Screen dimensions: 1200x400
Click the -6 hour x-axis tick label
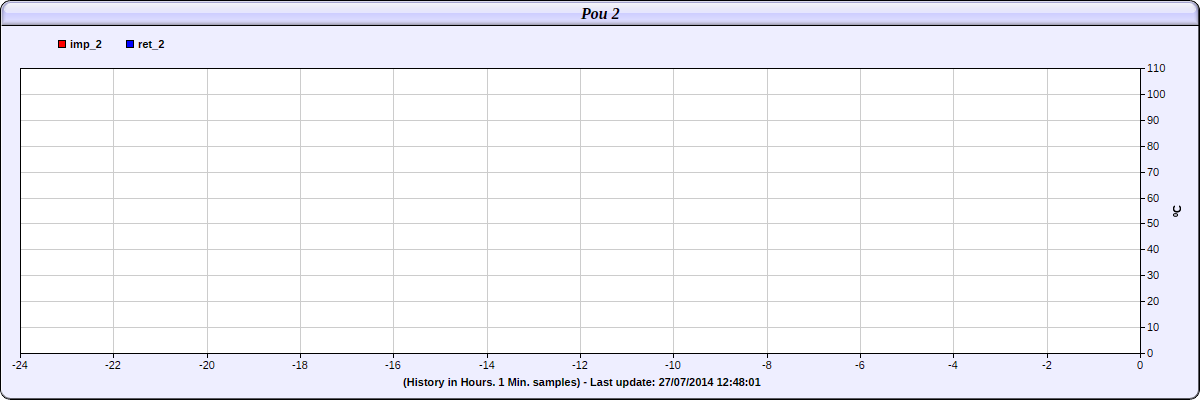tap(860, 366)
